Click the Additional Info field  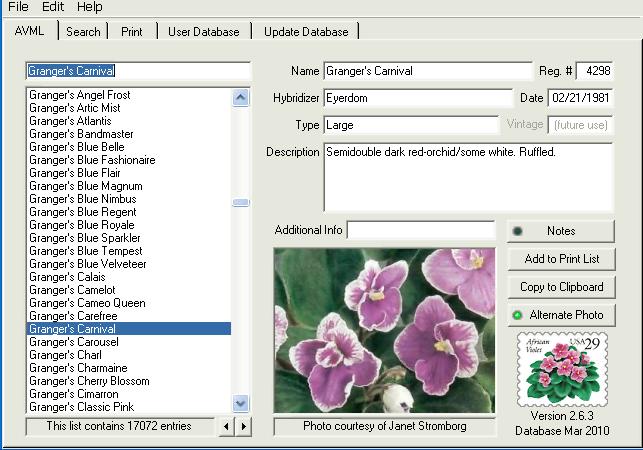click(421, 230)
